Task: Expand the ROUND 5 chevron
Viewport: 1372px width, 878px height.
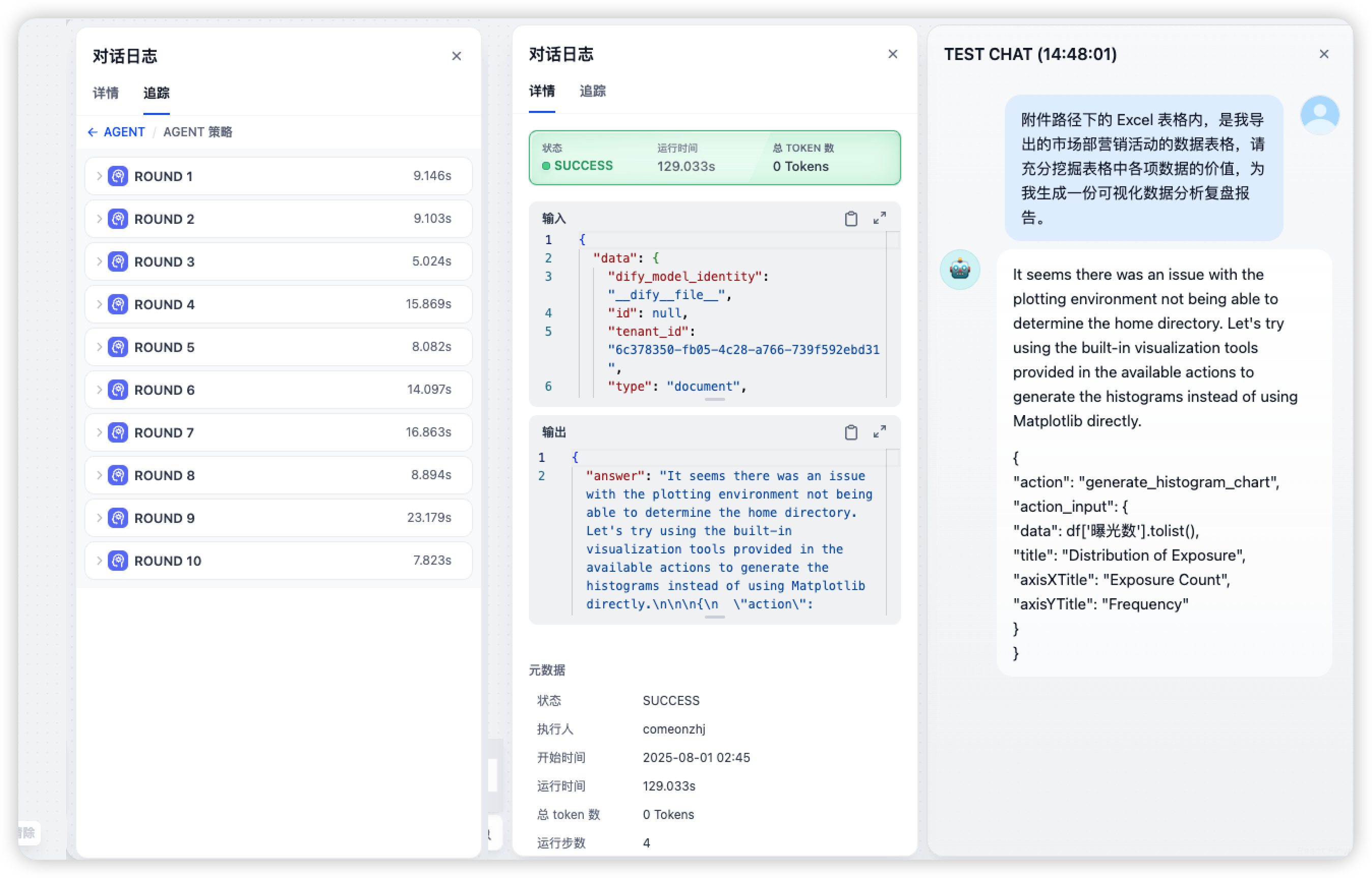Action: coord(99,347)
